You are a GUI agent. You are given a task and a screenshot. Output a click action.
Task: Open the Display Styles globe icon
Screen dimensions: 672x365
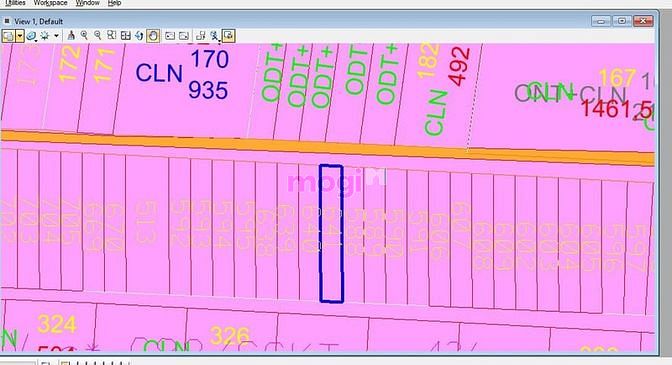[31, 36]
